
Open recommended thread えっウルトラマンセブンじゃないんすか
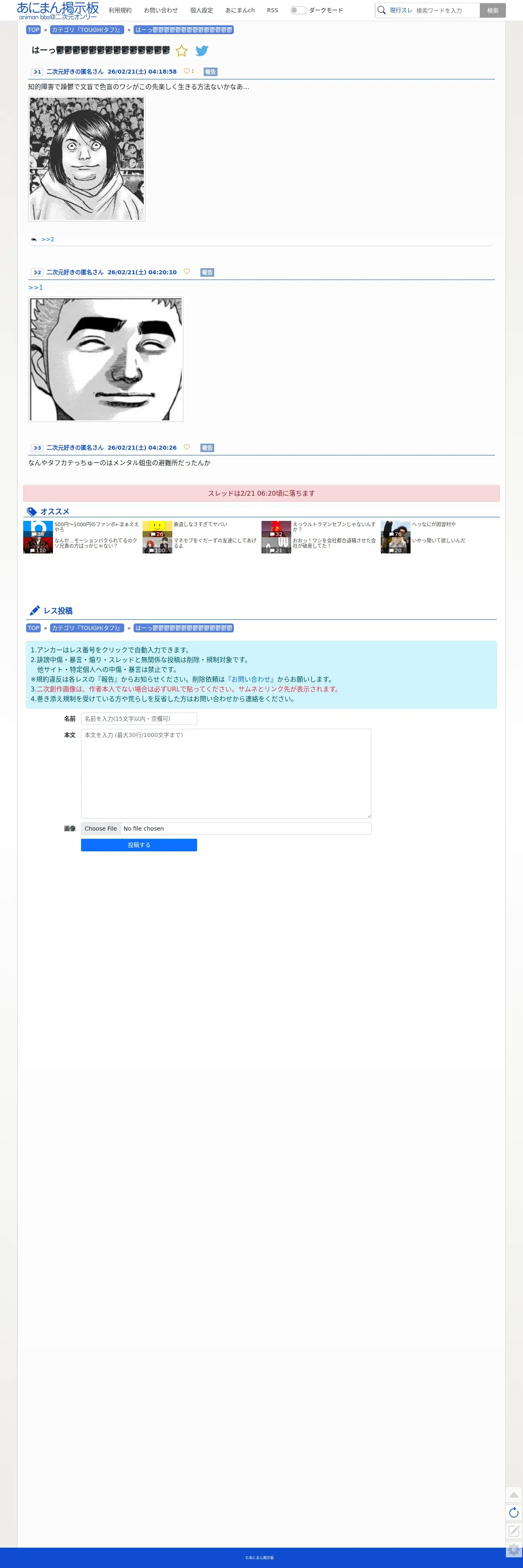(334, 527)
